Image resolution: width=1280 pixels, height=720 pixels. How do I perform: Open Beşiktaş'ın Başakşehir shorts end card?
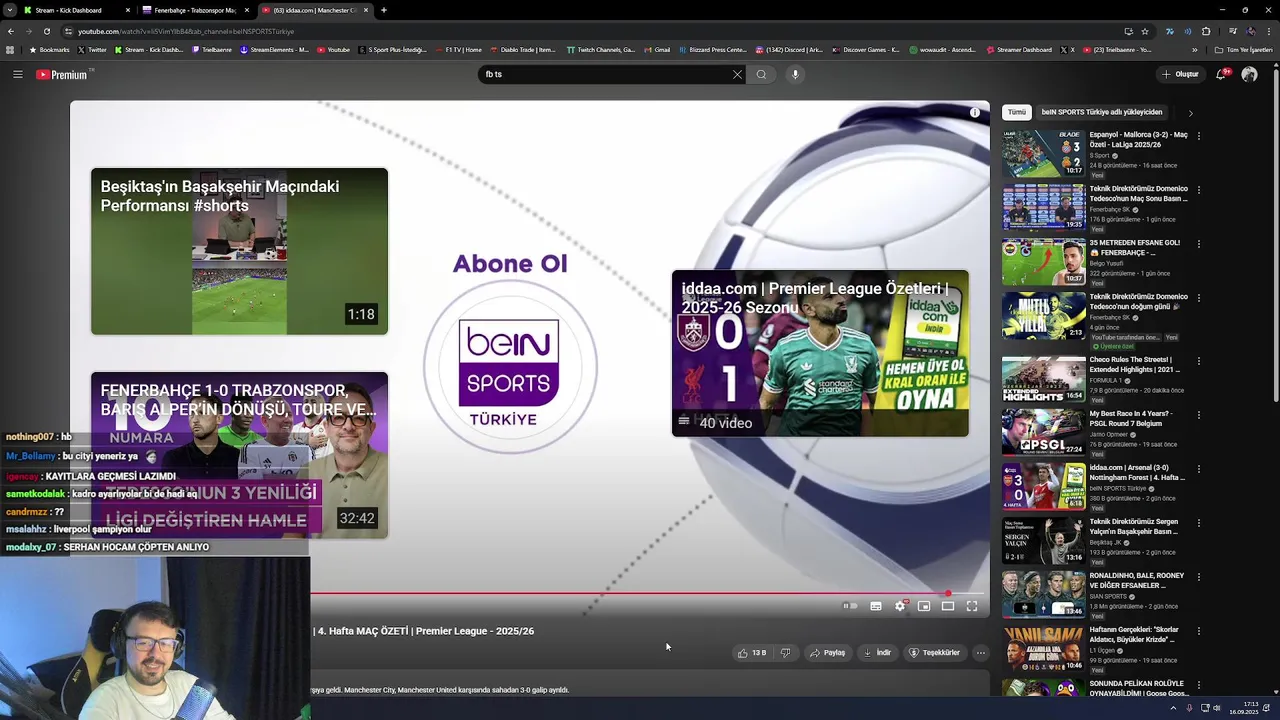239,251
